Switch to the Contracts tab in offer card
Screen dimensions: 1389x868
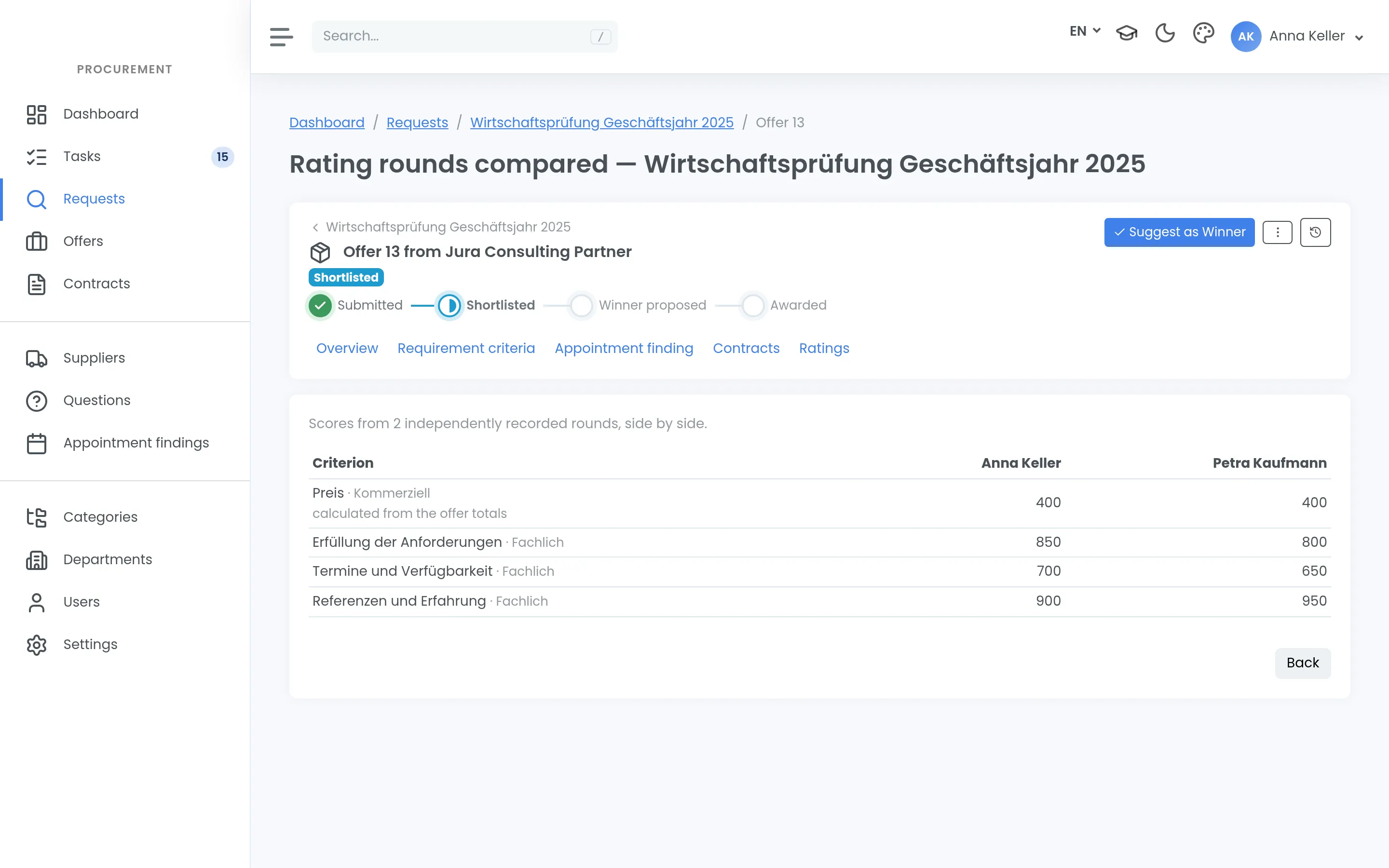746,349
